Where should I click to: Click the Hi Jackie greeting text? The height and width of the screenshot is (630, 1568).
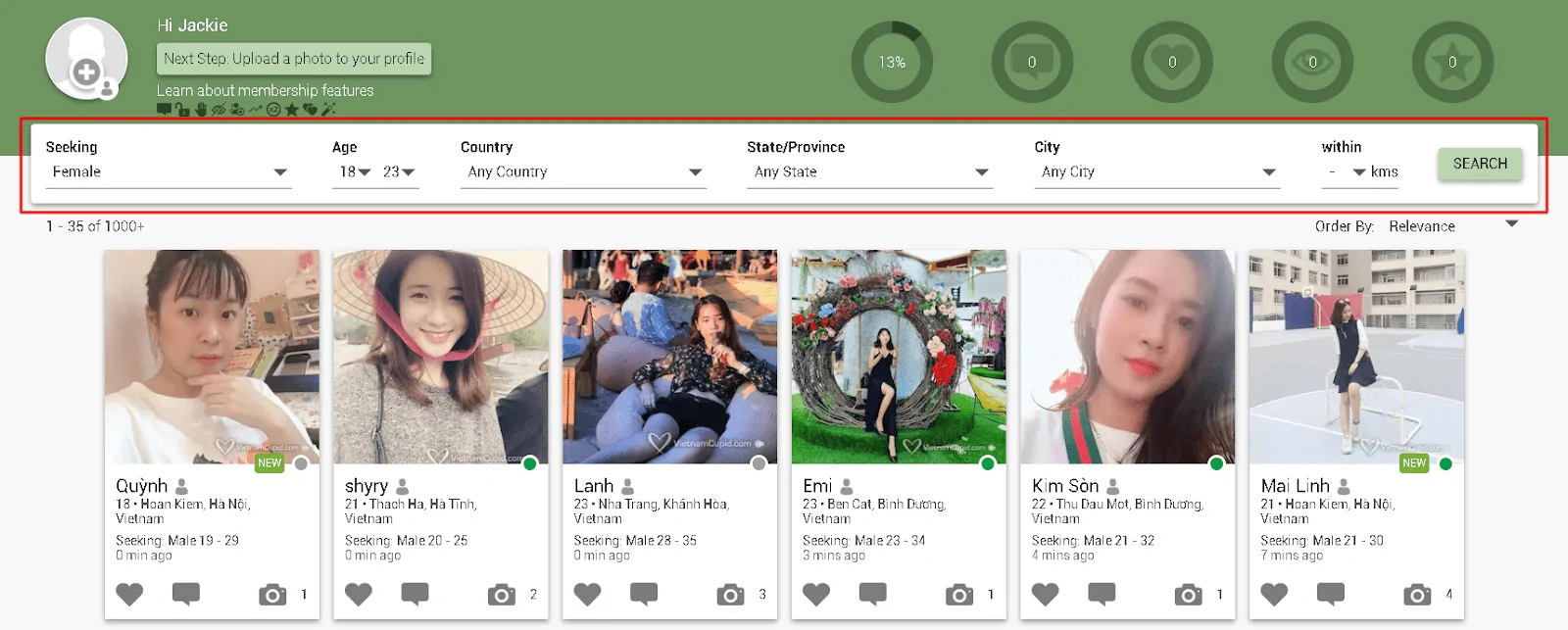click(192, 25)
